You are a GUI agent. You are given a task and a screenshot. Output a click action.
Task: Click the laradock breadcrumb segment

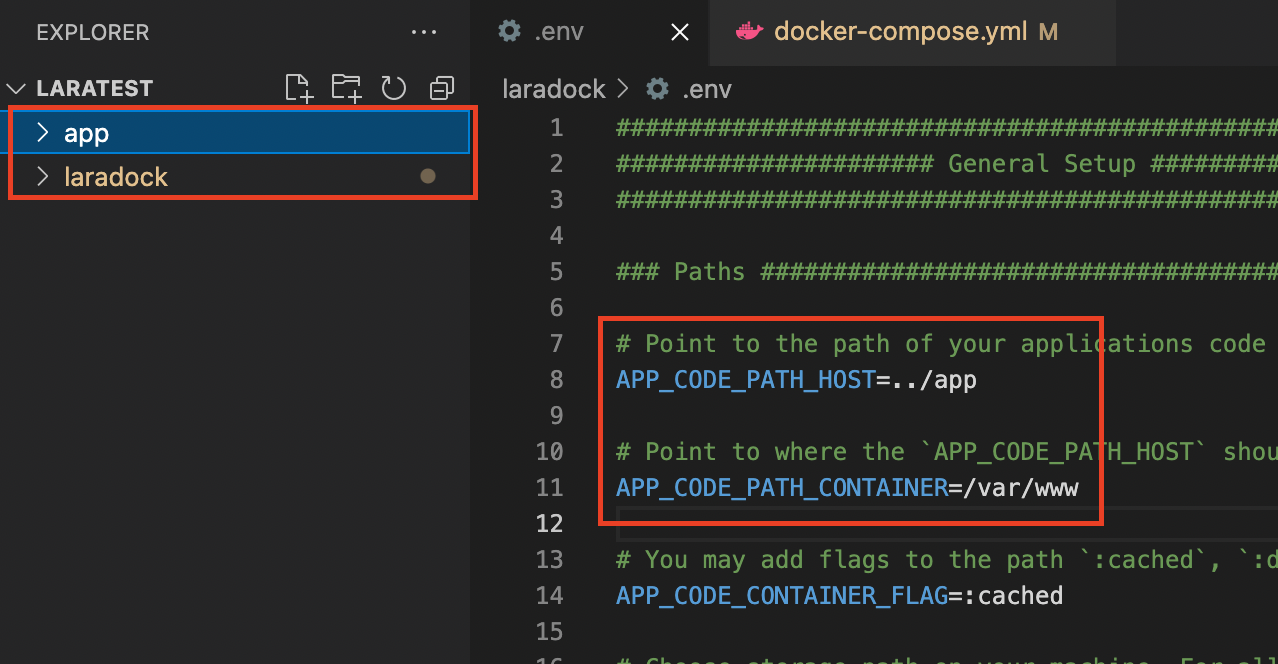554,89
